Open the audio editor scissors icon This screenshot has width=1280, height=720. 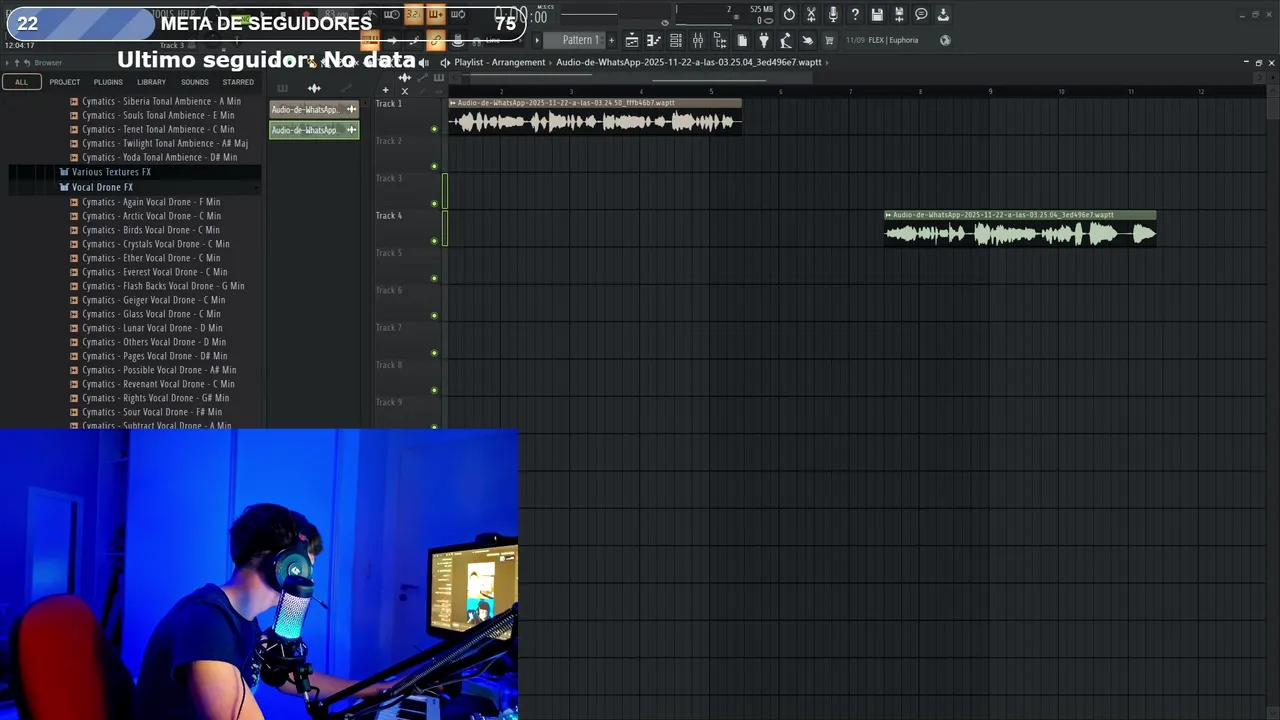(x=811, y=14)
